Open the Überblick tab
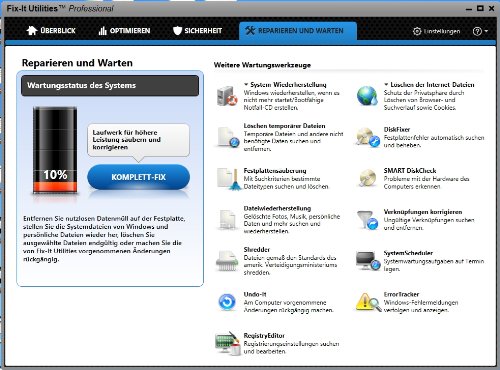The image size is (500, 370). pos(51,31)
